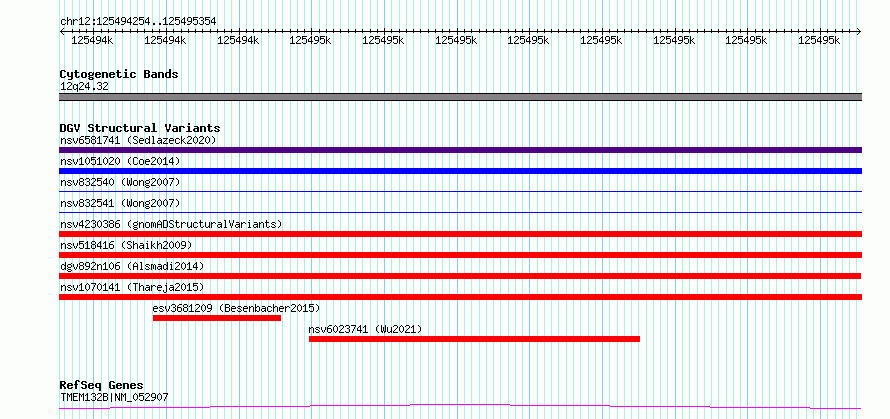The width and height of the screenshot is (890, 419).
Task: Open the RefSeq Genes track title
Action: tap(102, 386)
